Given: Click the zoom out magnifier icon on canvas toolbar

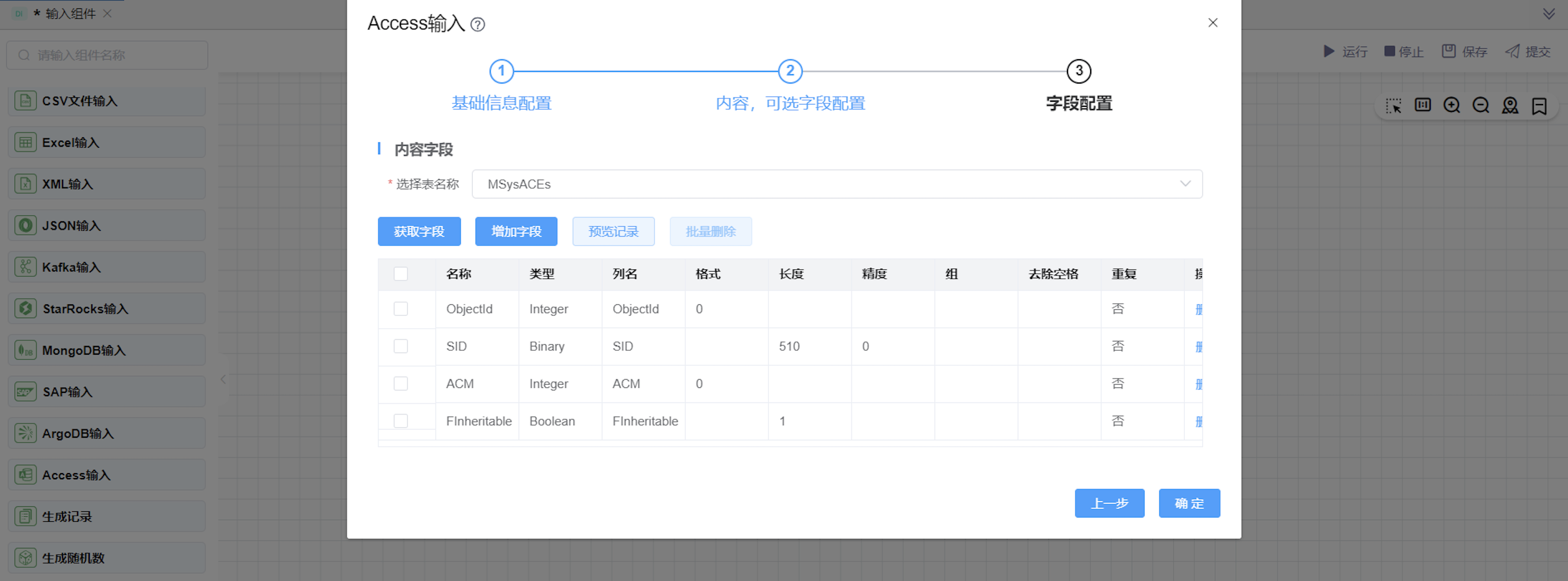Looking at the screenshot, I should point(1481,105).
